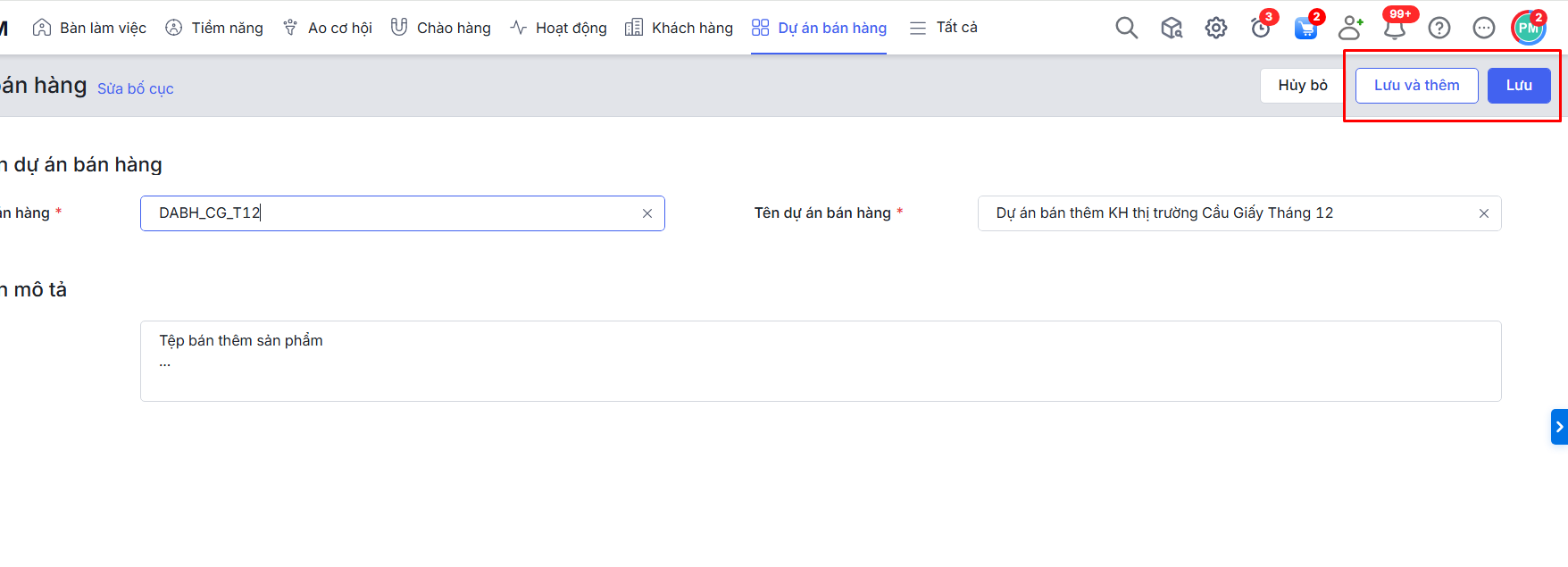The image size is (1568, 567).
Task: Click the Lưu button
Action: coord(1518,86)
